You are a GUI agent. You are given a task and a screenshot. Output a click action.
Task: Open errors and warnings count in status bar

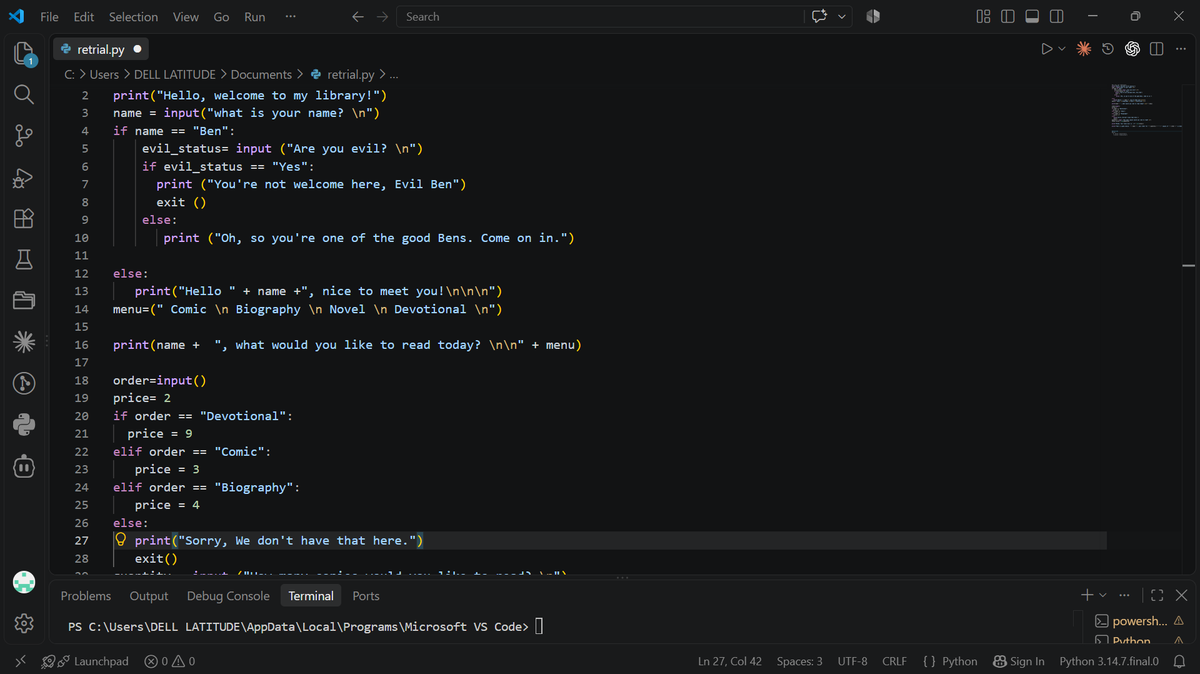(168, 661)
